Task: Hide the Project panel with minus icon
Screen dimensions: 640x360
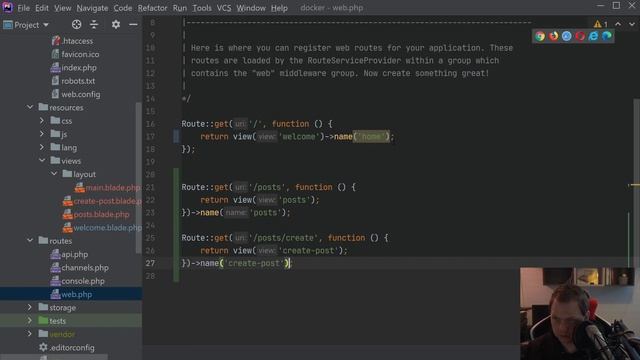Action: pyautogui.click(x=133, y=24)
